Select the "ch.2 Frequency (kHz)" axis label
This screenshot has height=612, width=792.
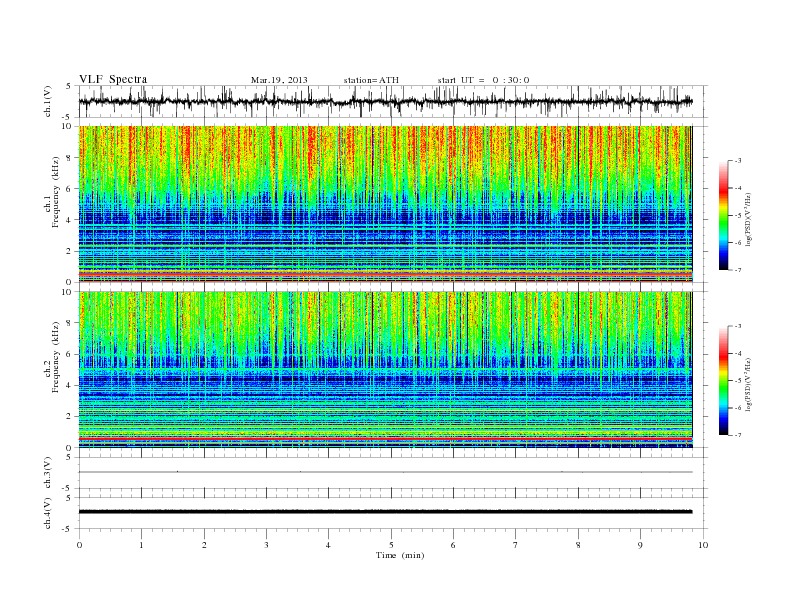tap(52, 356)
